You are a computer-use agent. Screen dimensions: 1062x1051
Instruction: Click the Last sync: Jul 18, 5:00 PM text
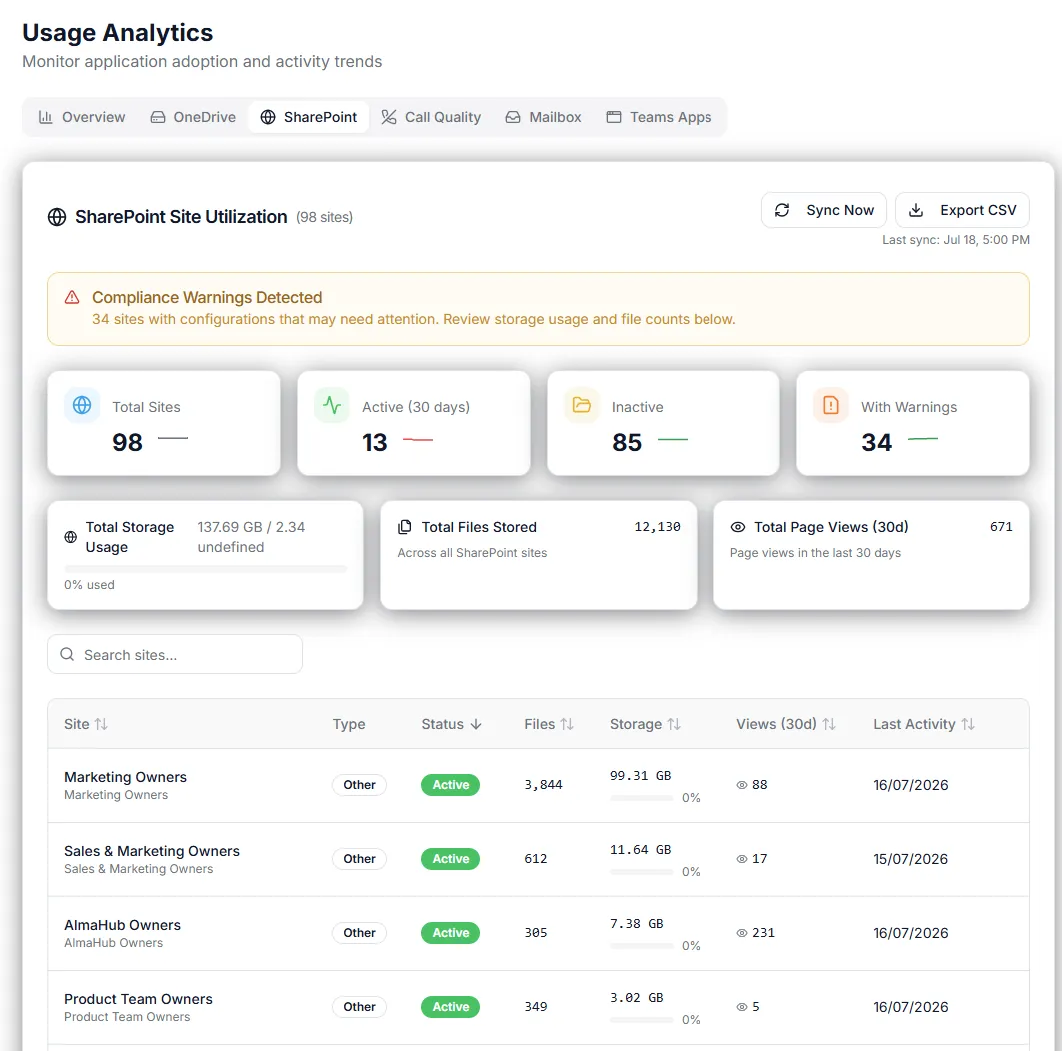point(956,240)
